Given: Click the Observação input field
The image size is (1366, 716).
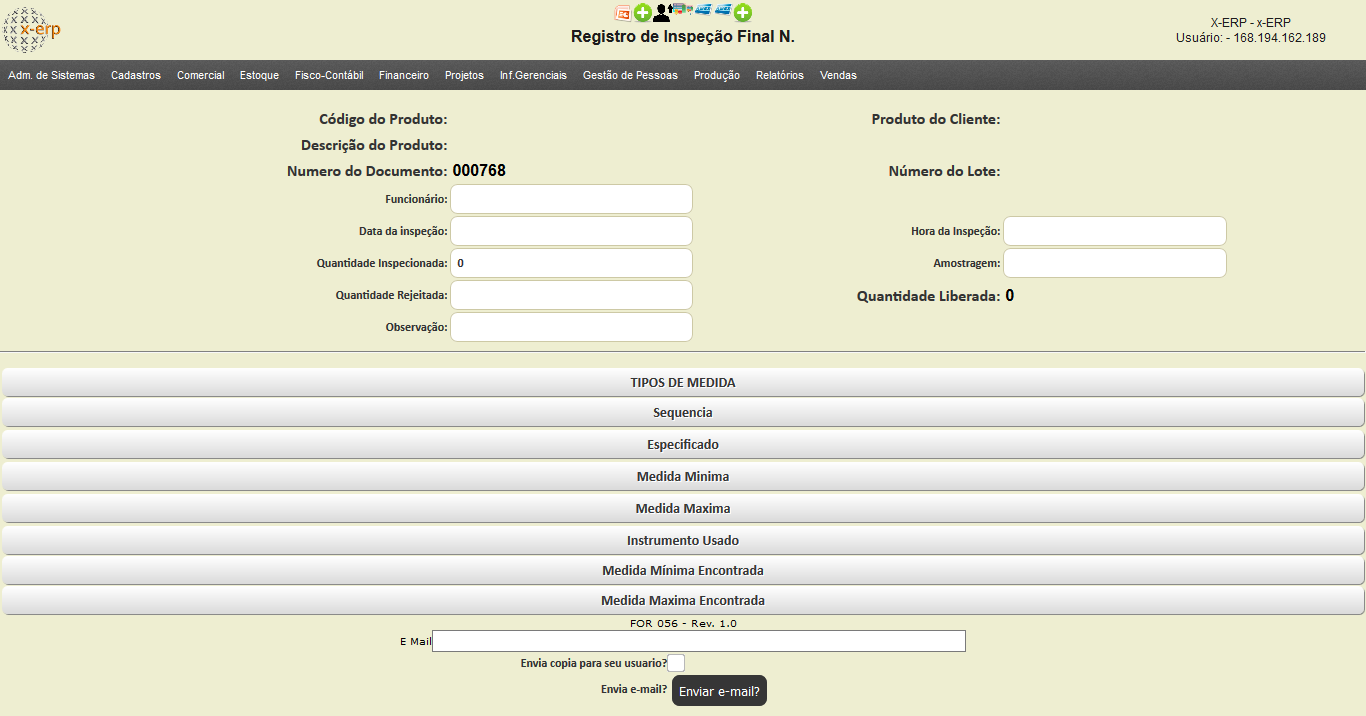Looking at the screenshot, I should pos(571,327).
